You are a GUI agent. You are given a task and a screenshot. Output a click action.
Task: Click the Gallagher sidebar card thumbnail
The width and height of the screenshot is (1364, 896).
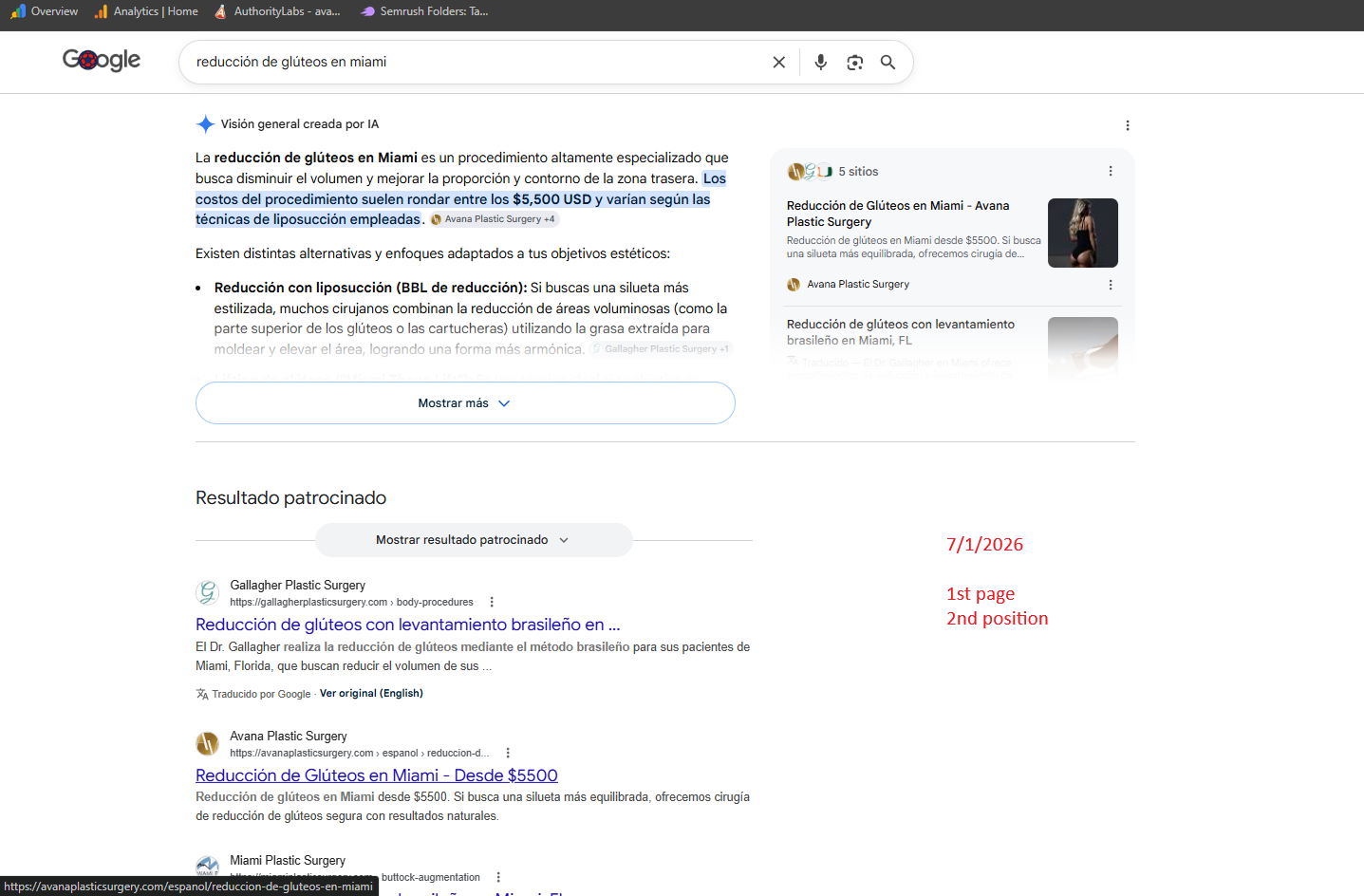tap(1083, 346)
